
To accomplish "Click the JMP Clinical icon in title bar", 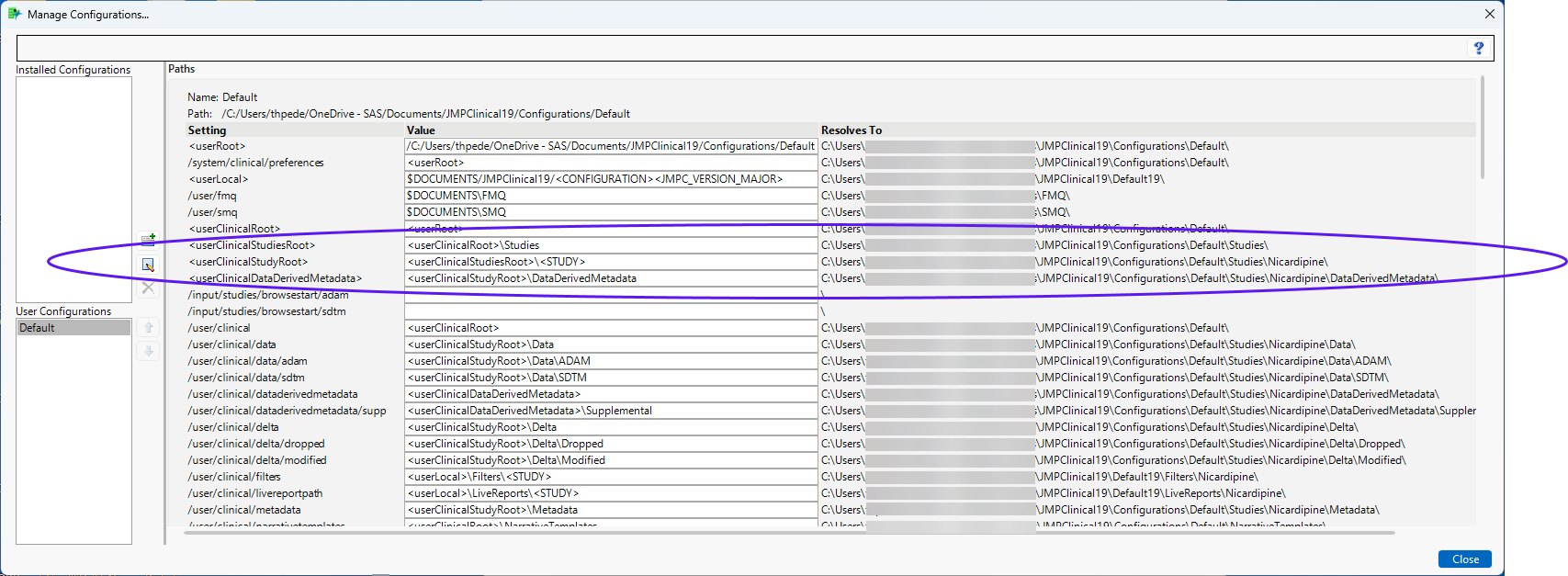I will pyautogui.click(x=14, y=14).
